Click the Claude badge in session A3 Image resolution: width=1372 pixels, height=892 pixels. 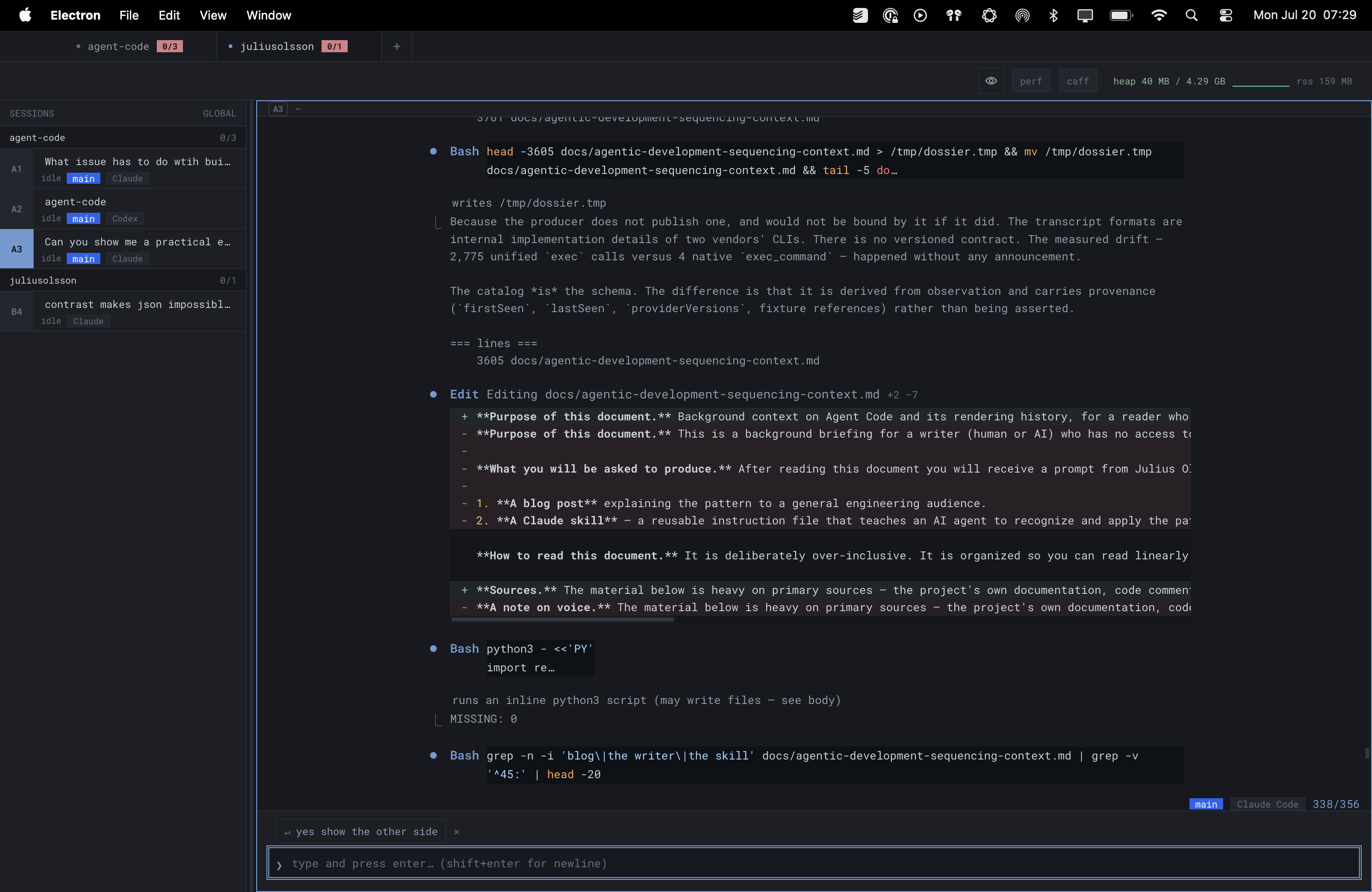(127, 259)
